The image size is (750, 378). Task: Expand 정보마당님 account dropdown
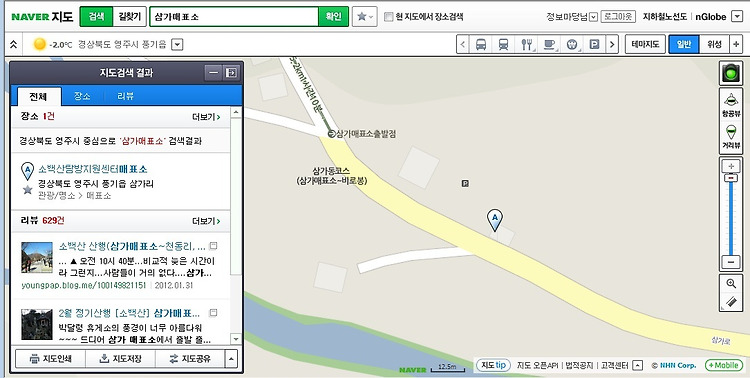[x=593, y=17]
